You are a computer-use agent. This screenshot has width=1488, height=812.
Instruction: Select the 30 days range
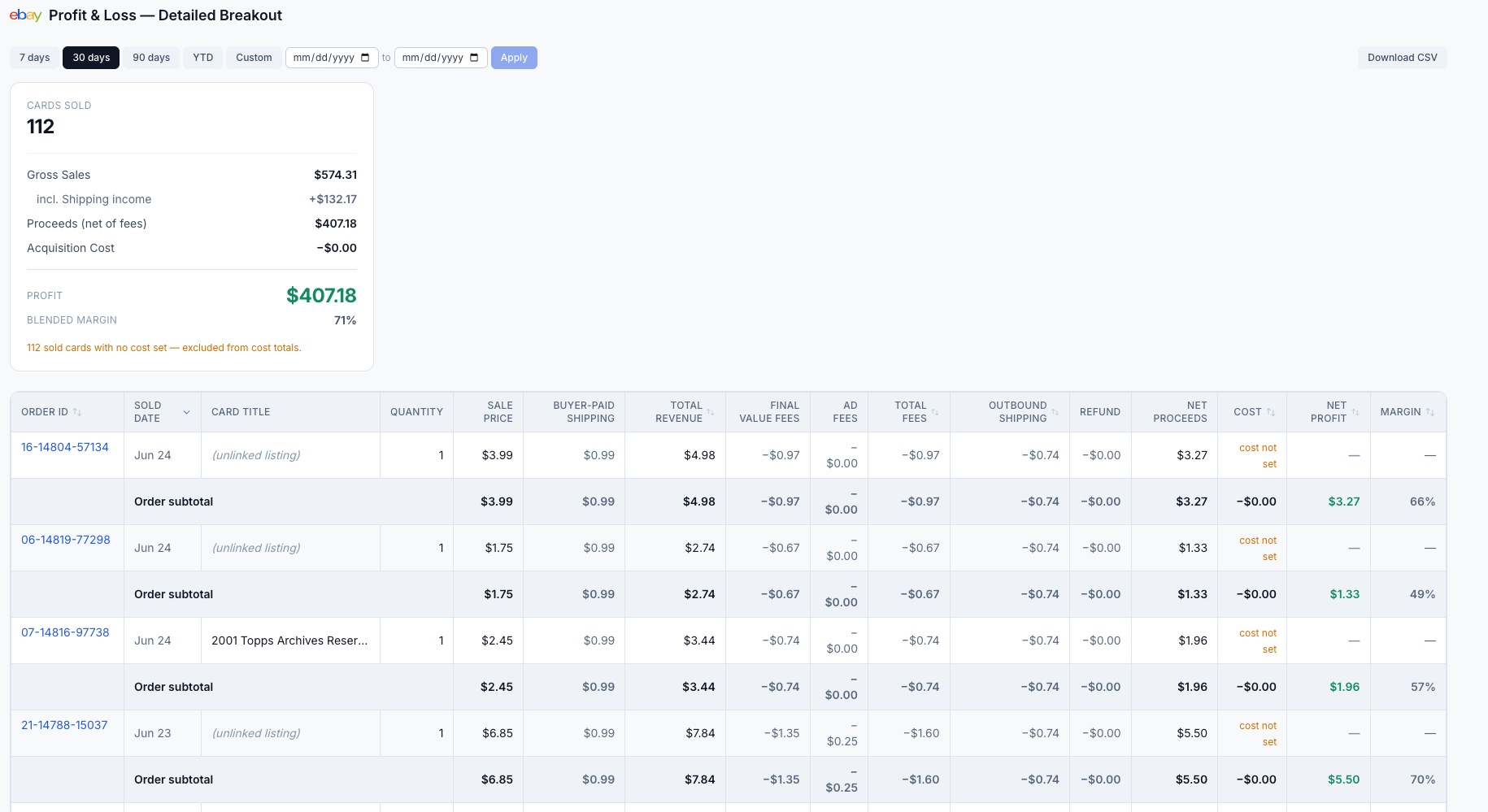click(91, 58)
